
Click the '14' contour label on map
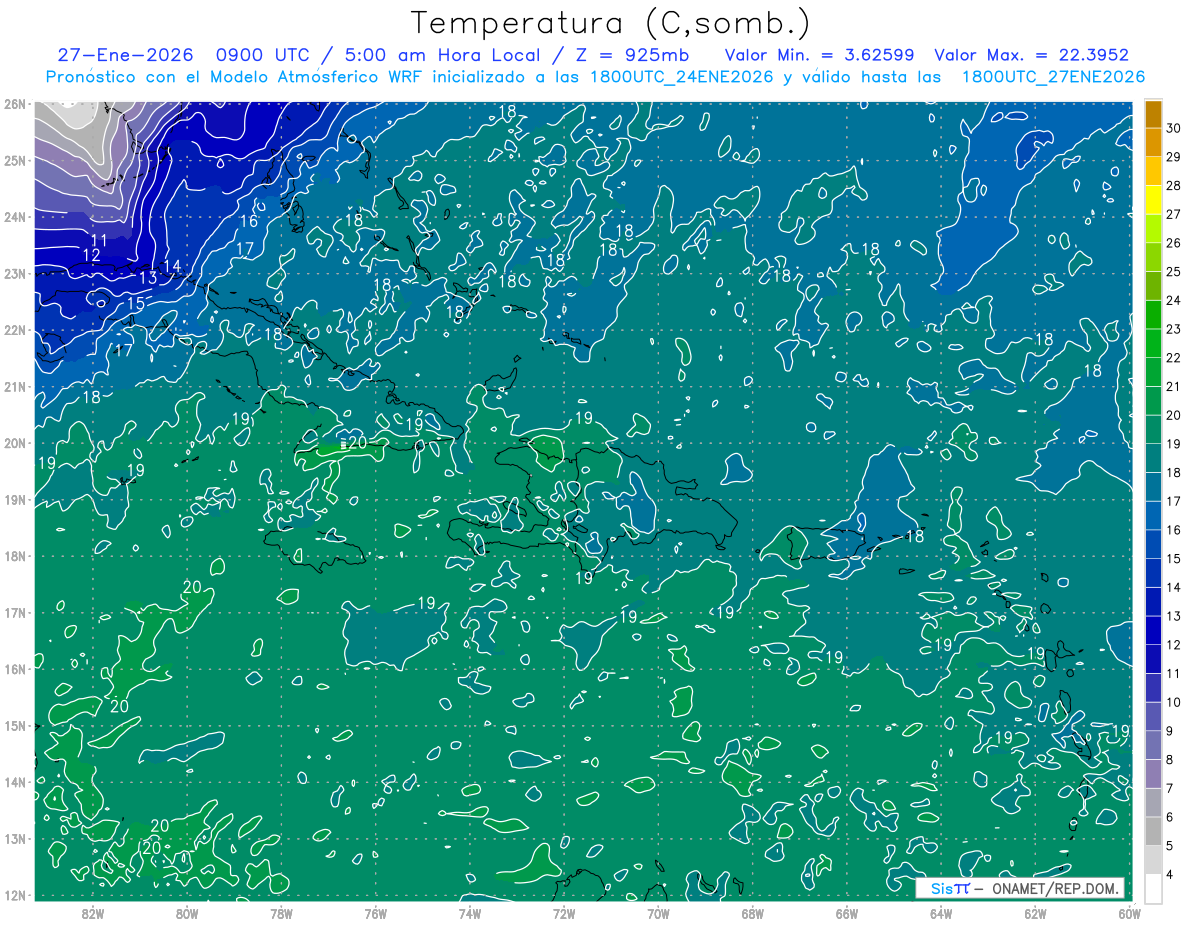(x=171, y=266)
